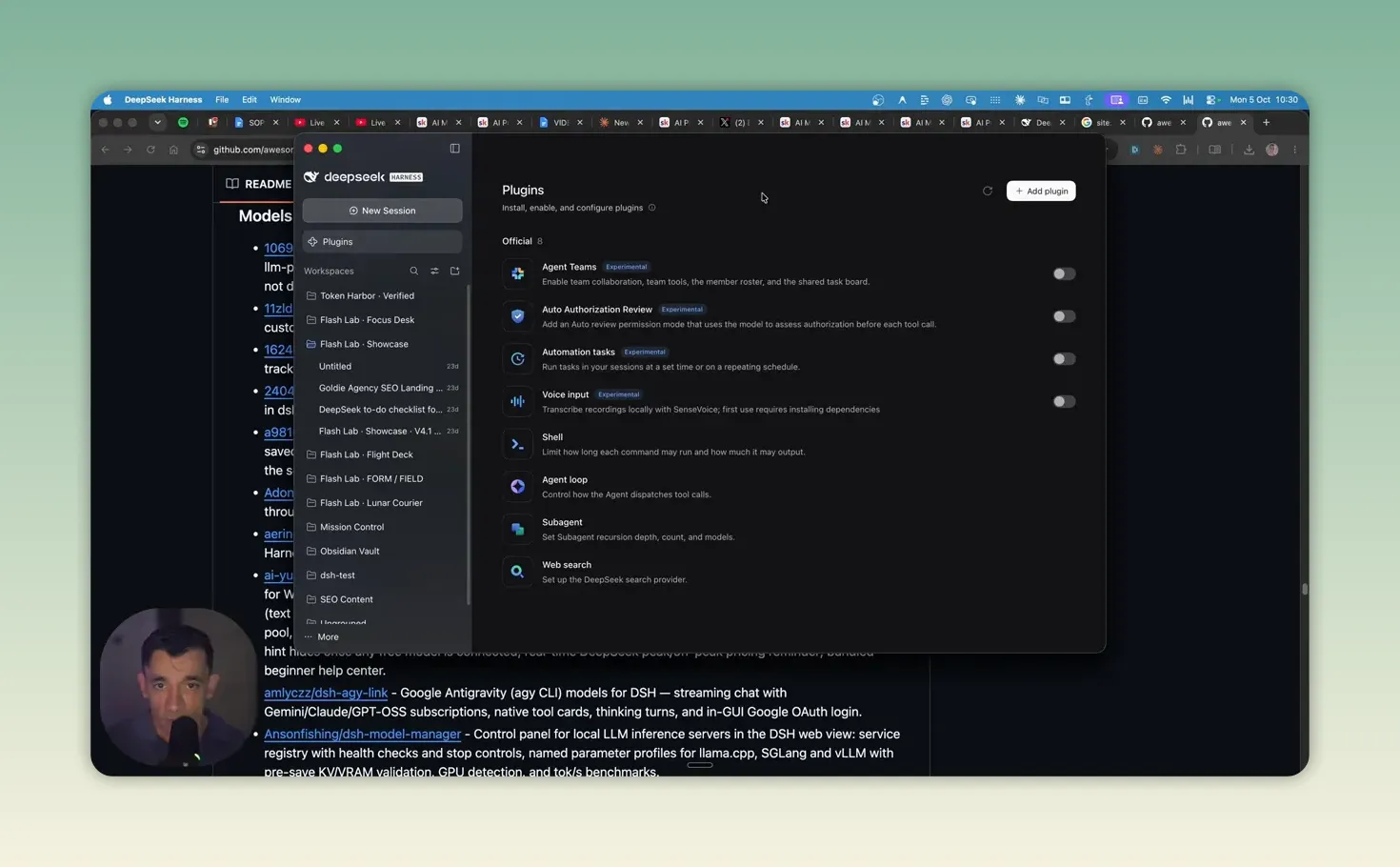The width and height of the screenshot is (1400, 867).
Task: Expand the Obsidian Vault workspace
Action: 382,551
